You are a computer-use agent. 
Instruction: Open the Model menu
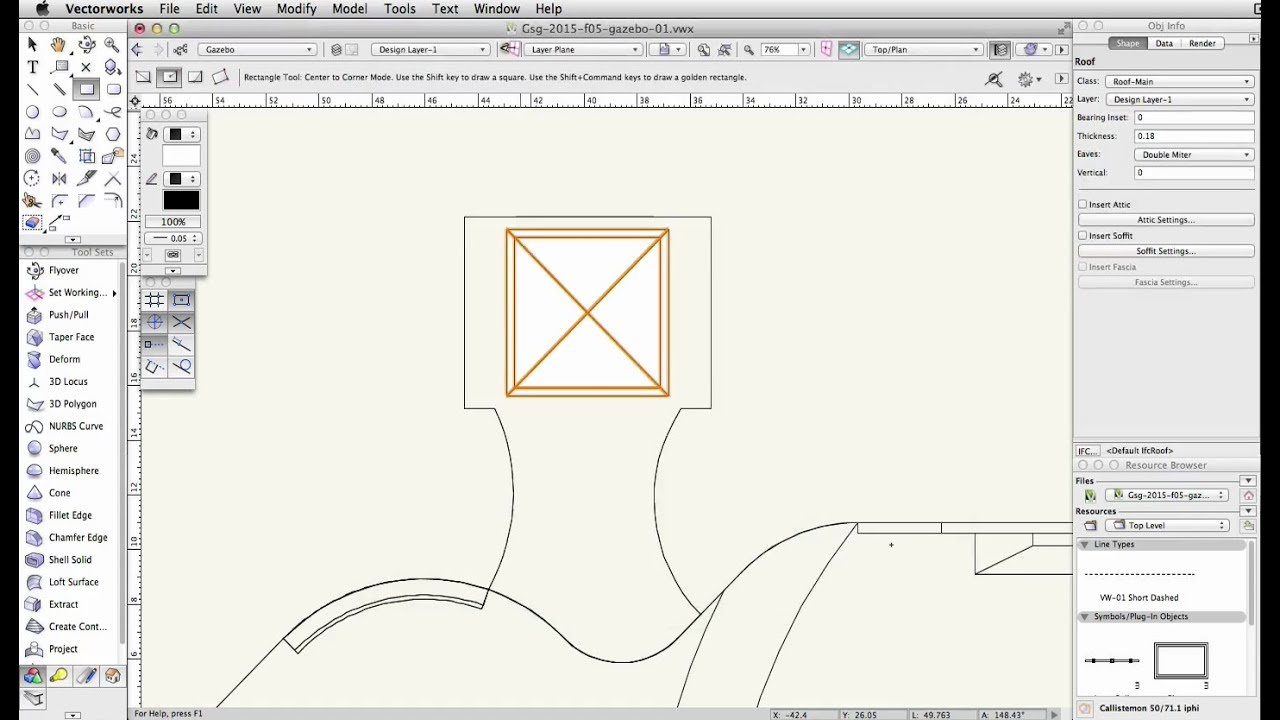click(350, 9)
